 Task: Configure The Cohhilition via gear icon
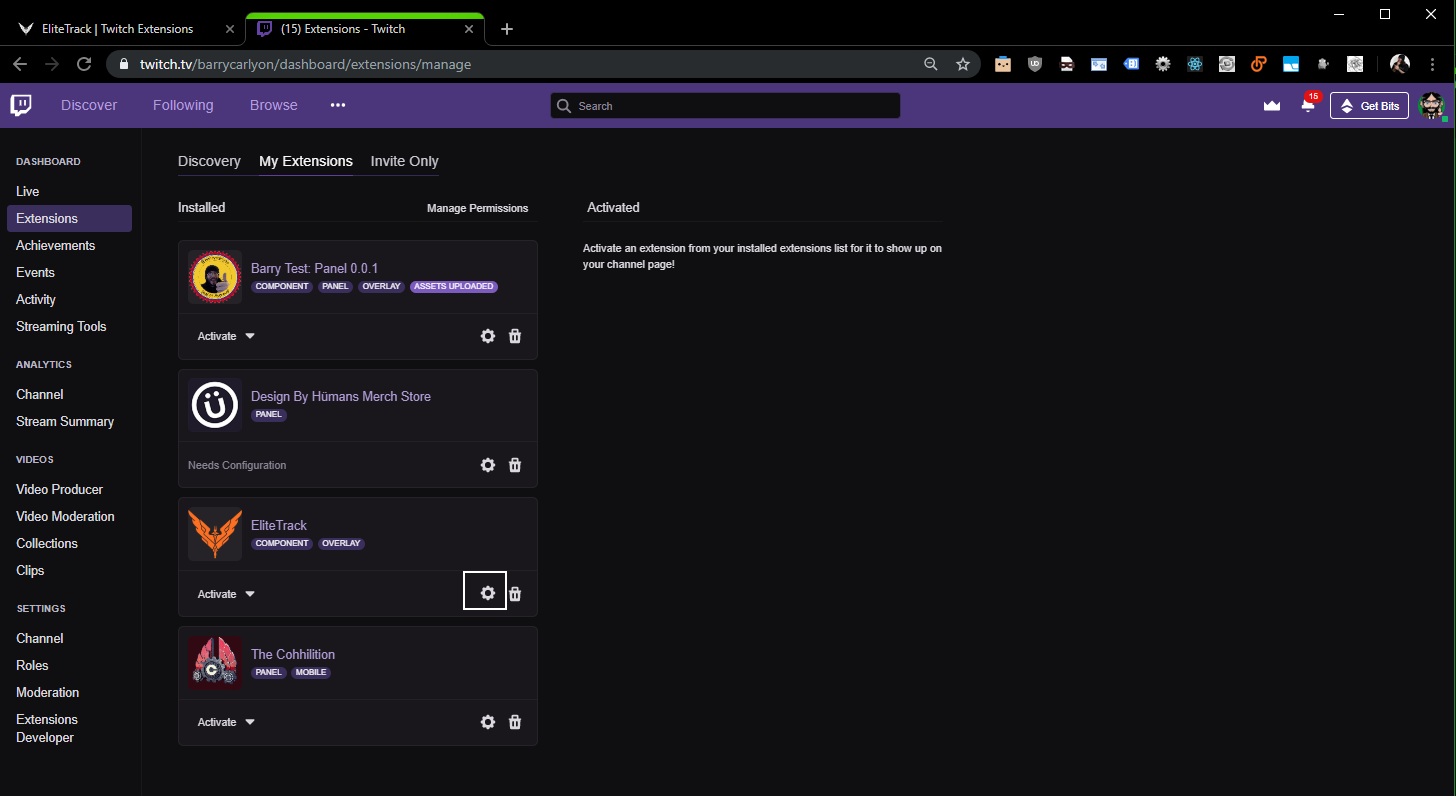487,722
